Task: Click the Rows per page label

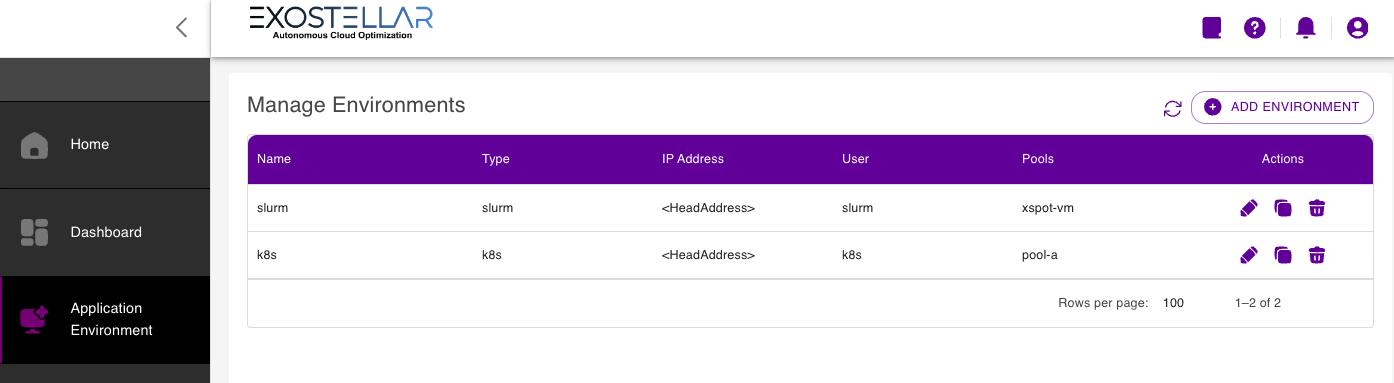Action: [x=1103, y=302]
